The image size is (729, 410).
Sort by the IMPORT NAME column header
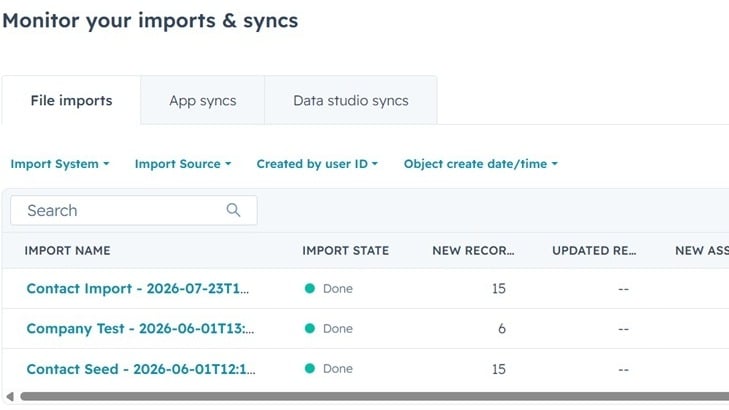[67, 251]
